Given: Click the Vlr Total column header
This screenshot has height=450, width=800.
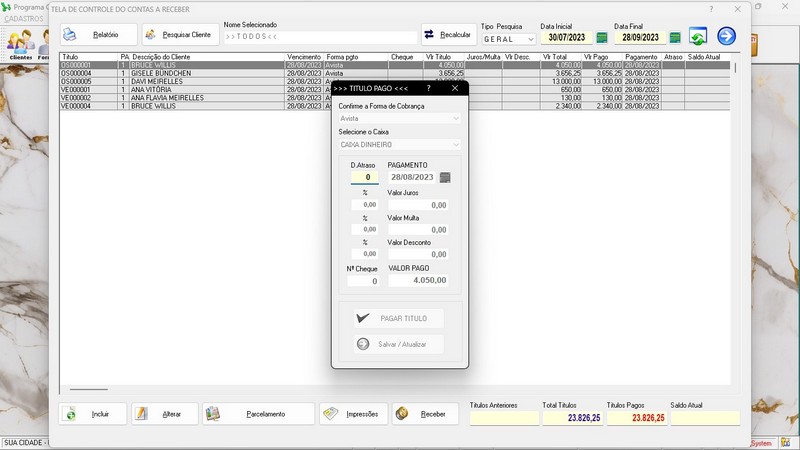Looking at the screenshot, I should tap(561, 57).
